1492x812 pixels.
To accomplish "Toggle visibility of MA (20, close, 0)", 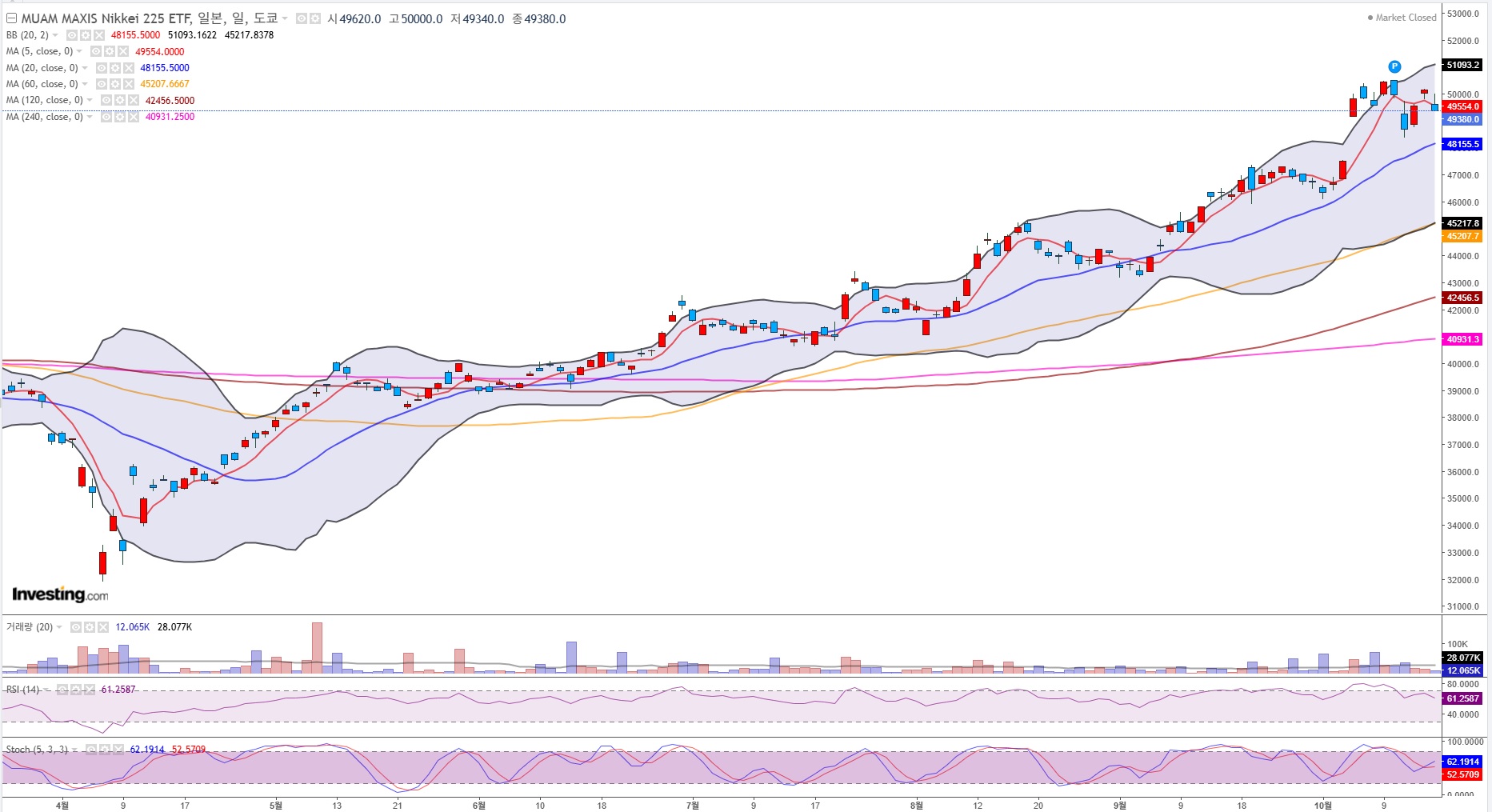I will (x=102, y=68).
